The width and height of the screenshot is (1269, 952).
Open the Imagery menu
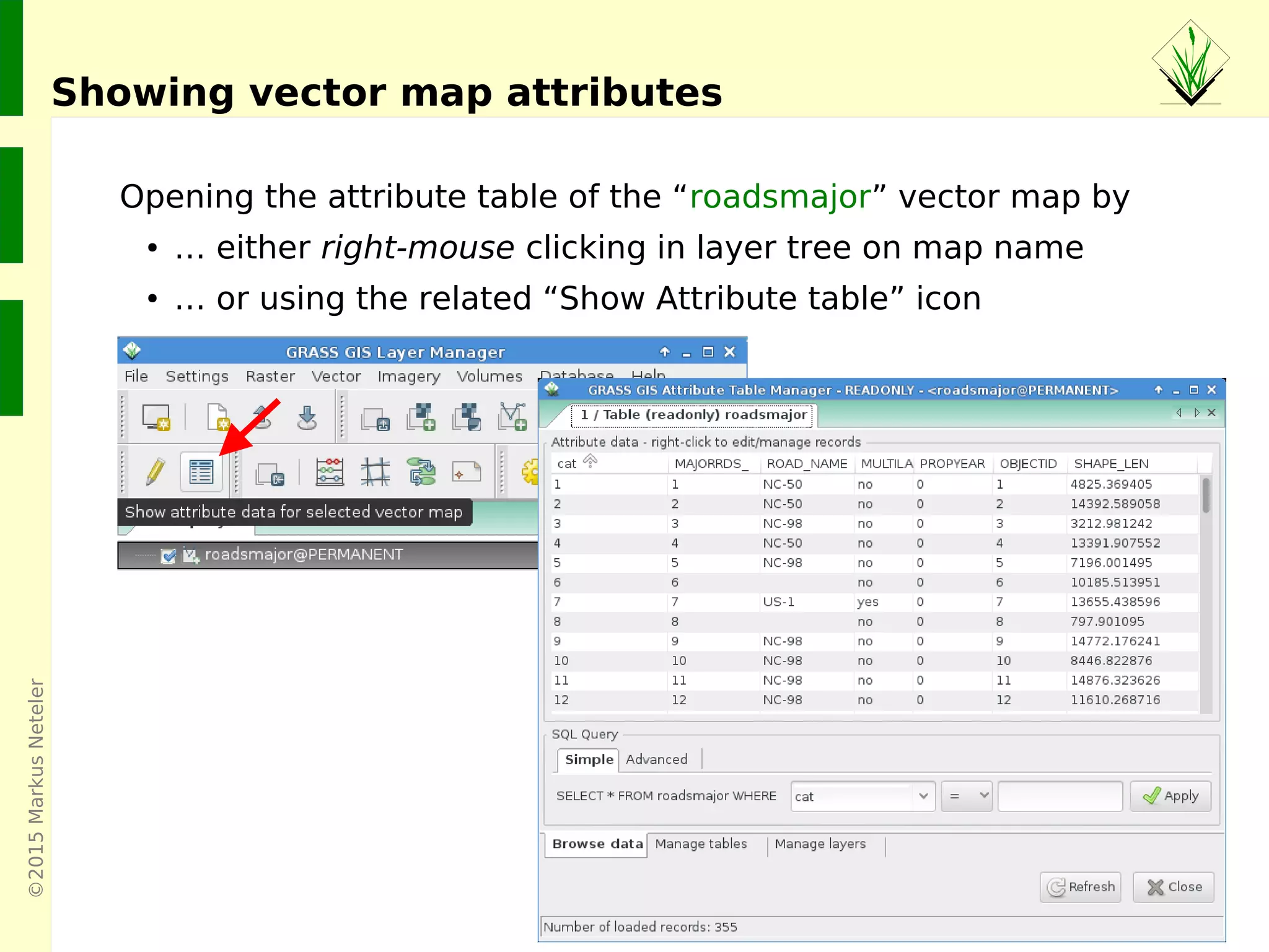409,377
